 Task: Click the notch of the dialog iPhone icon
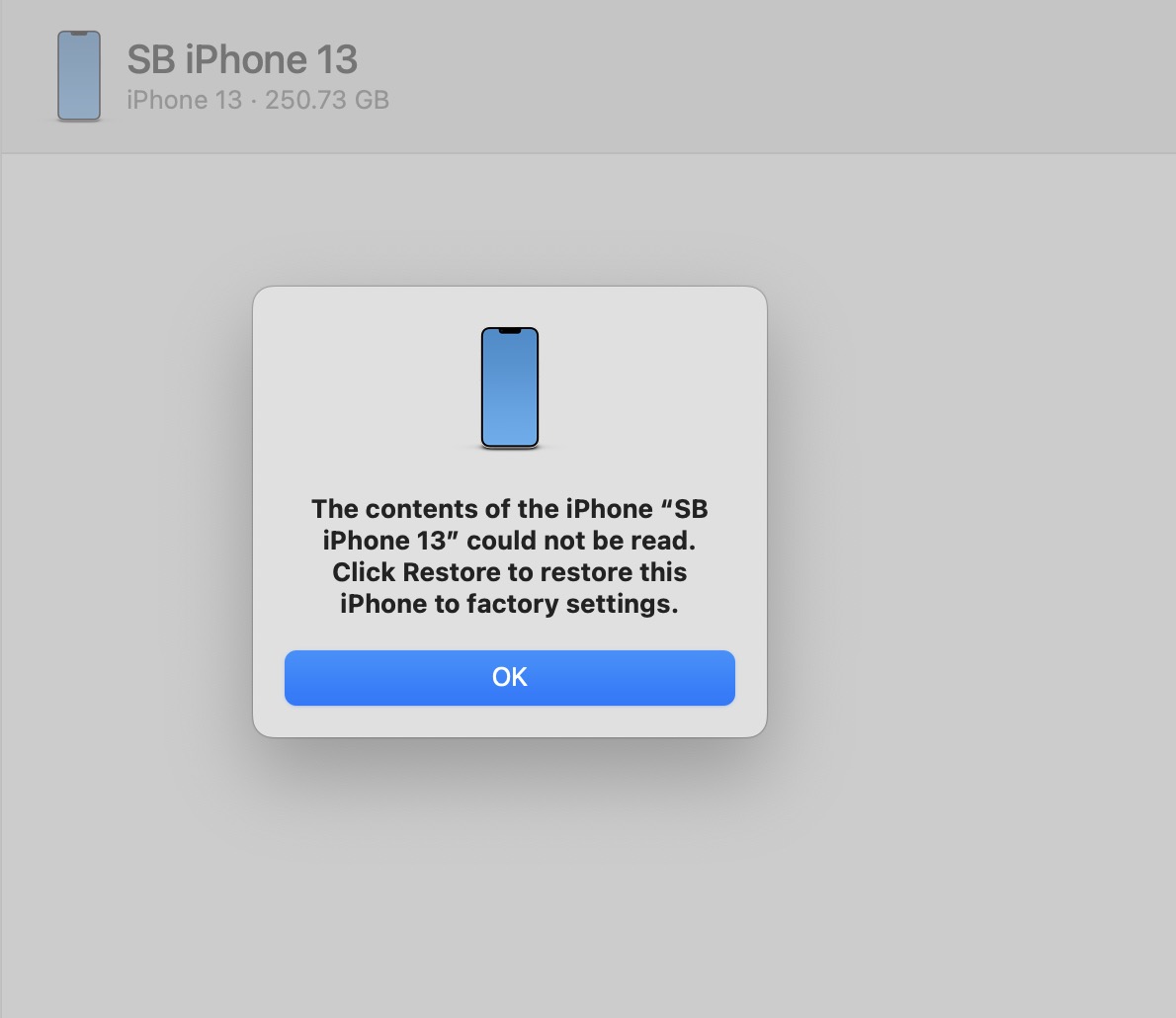510,331
